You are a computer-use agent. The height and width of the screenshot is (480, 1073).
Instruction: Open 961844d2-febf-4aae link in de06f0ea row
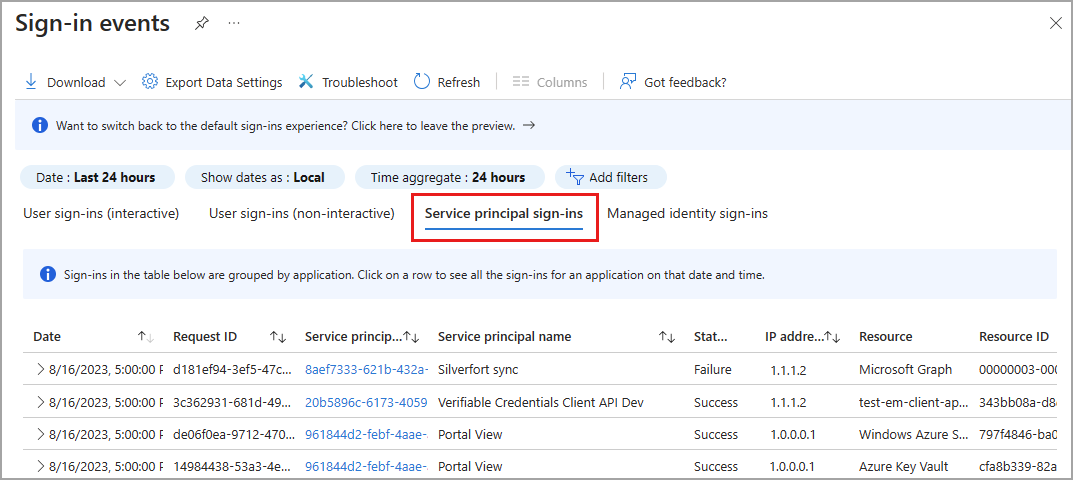tap(366, 434)
